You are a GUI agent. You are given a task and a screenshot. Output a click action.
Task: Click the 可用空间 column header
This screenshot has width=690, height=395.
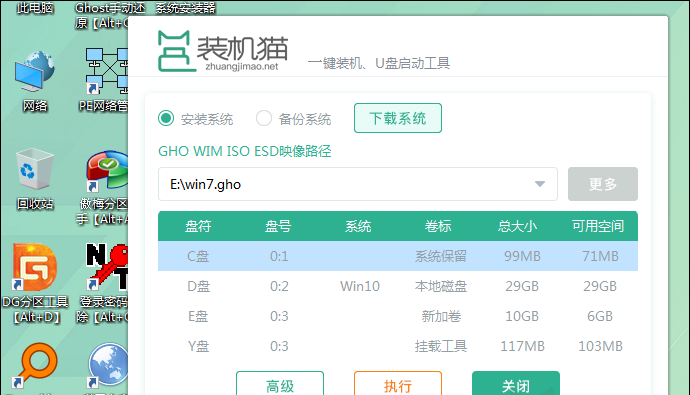pos(598,226)
